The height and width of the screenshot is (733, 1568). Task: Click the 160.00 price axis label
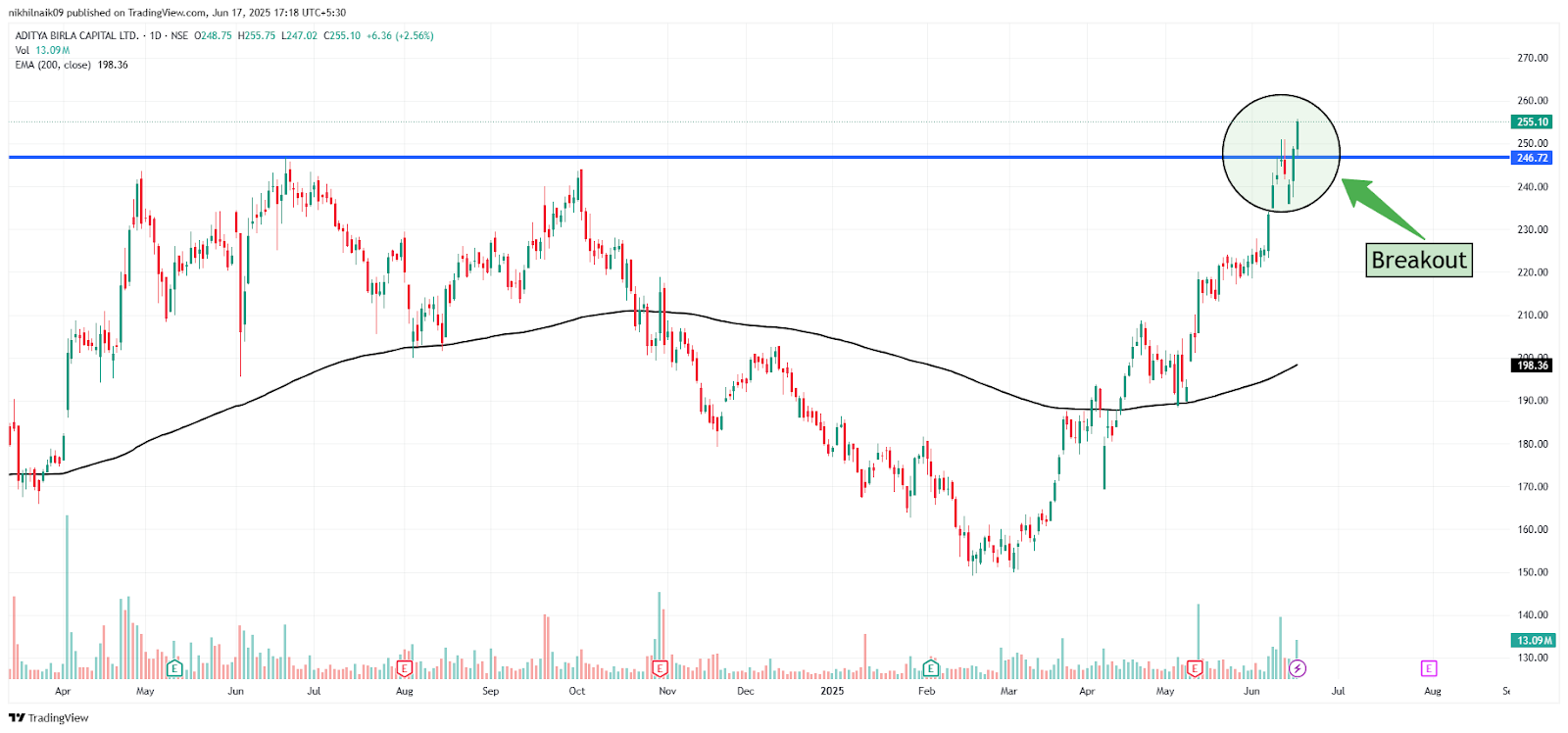(x=1533, y=529)
